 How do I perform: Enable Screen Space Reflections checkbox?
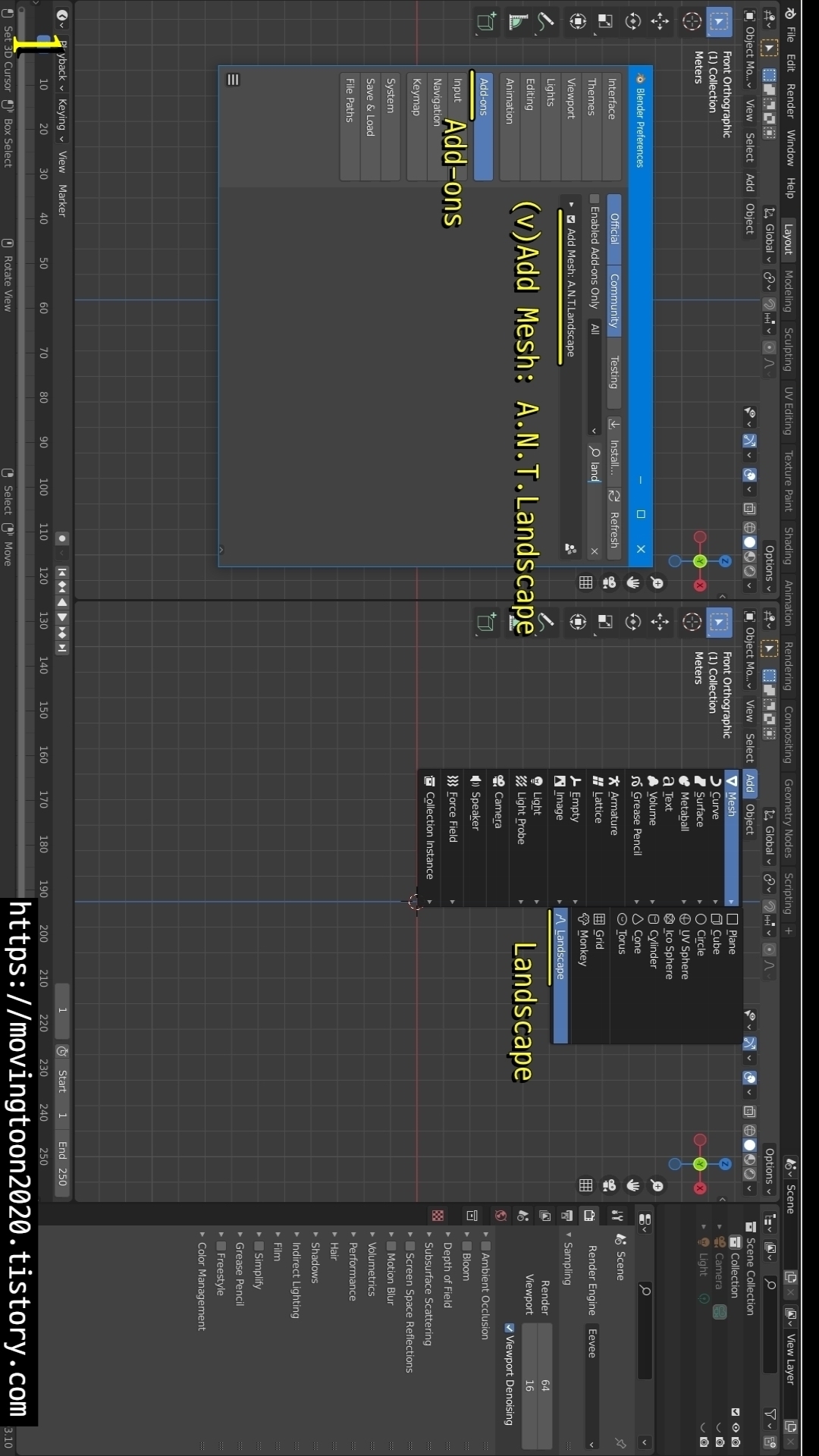pyautogui.click(x=410, y=1246)
